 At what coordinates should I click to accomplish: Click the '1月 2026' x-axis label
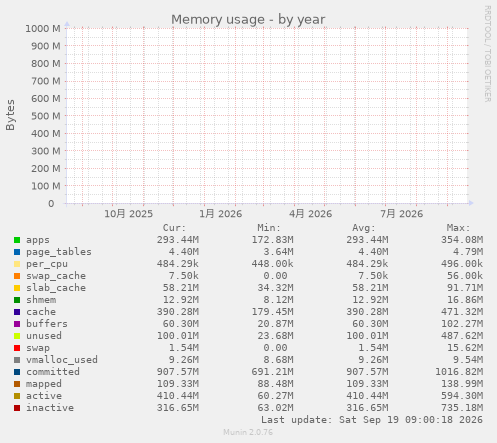click(220, 214)
